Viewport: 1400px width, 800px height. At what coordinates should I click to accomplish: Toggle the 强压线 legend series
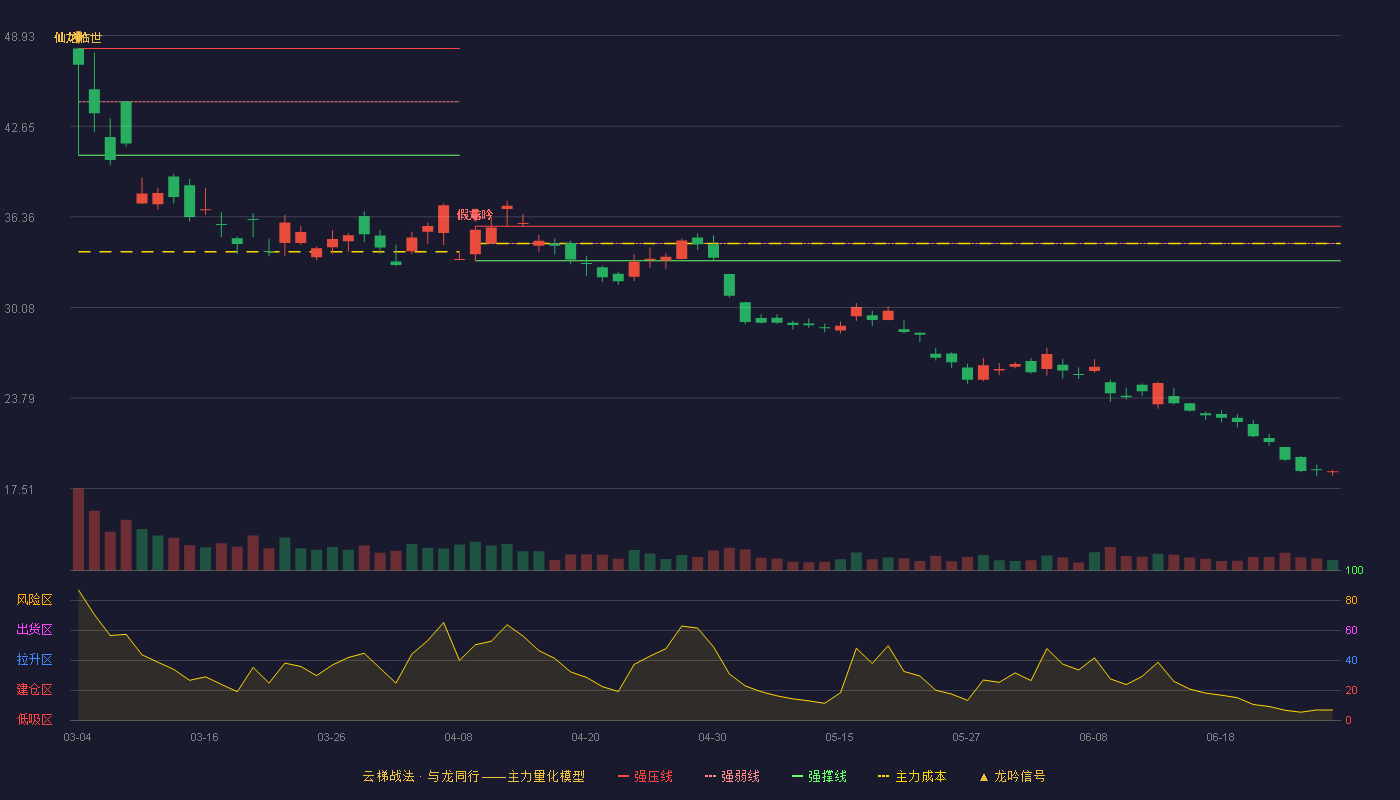(645, 776)
